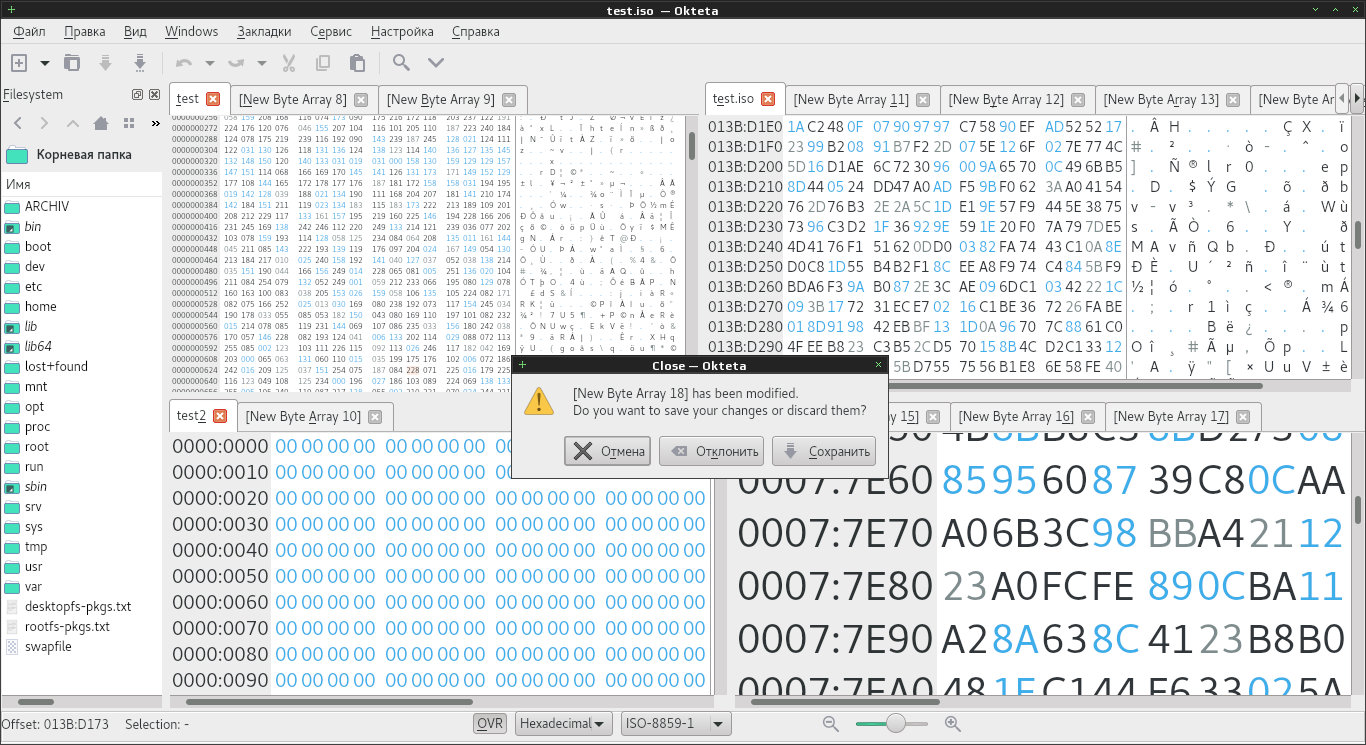This screenshot has width=1366, height=745.
Task: Click the Paste clipboard icon
Action: [357, 63]
